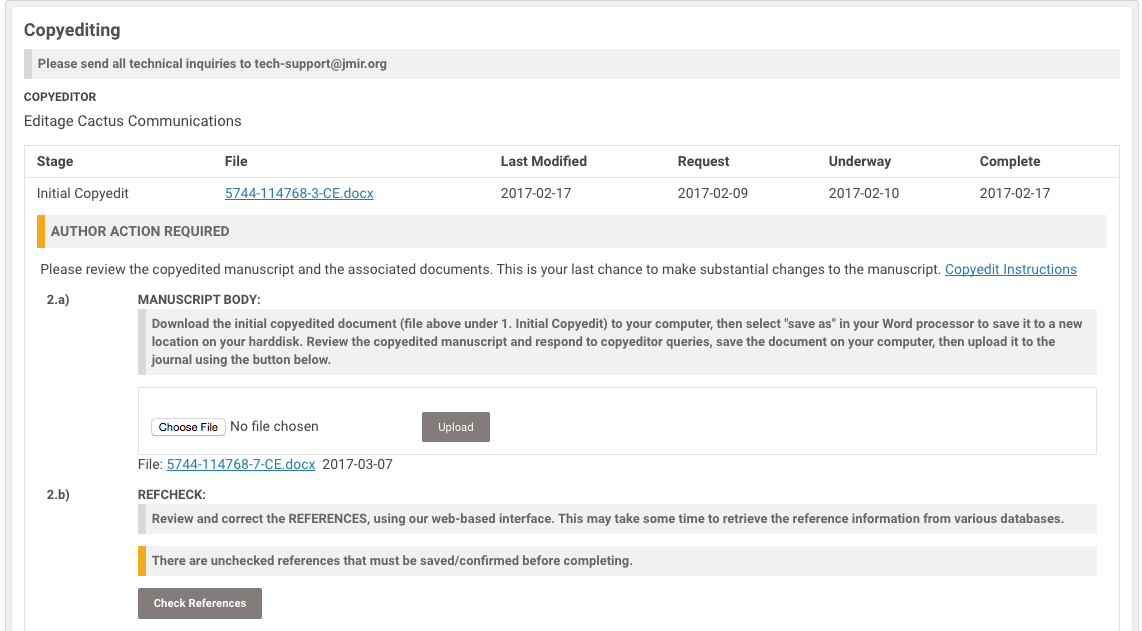
Task: Click the Underway column header
Action: [859, 161]
